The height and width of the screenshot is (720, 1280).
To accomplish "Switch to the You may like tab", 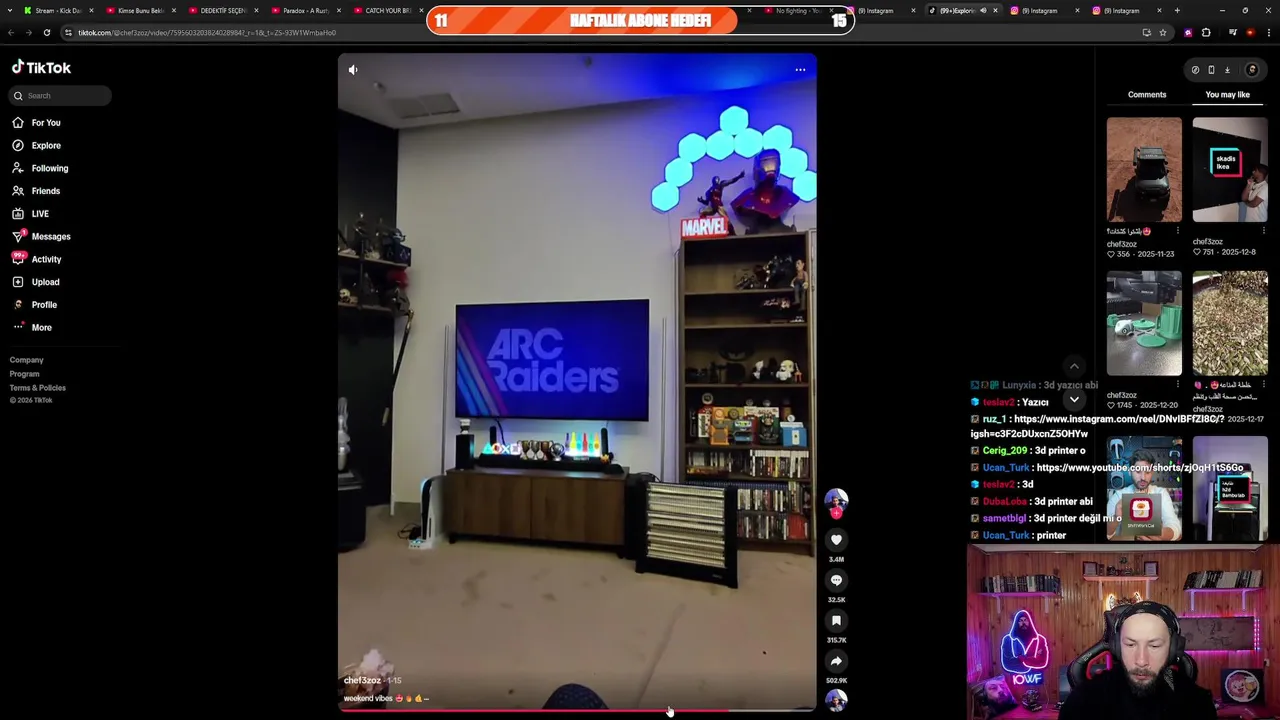I will (x=1227, y=95).
